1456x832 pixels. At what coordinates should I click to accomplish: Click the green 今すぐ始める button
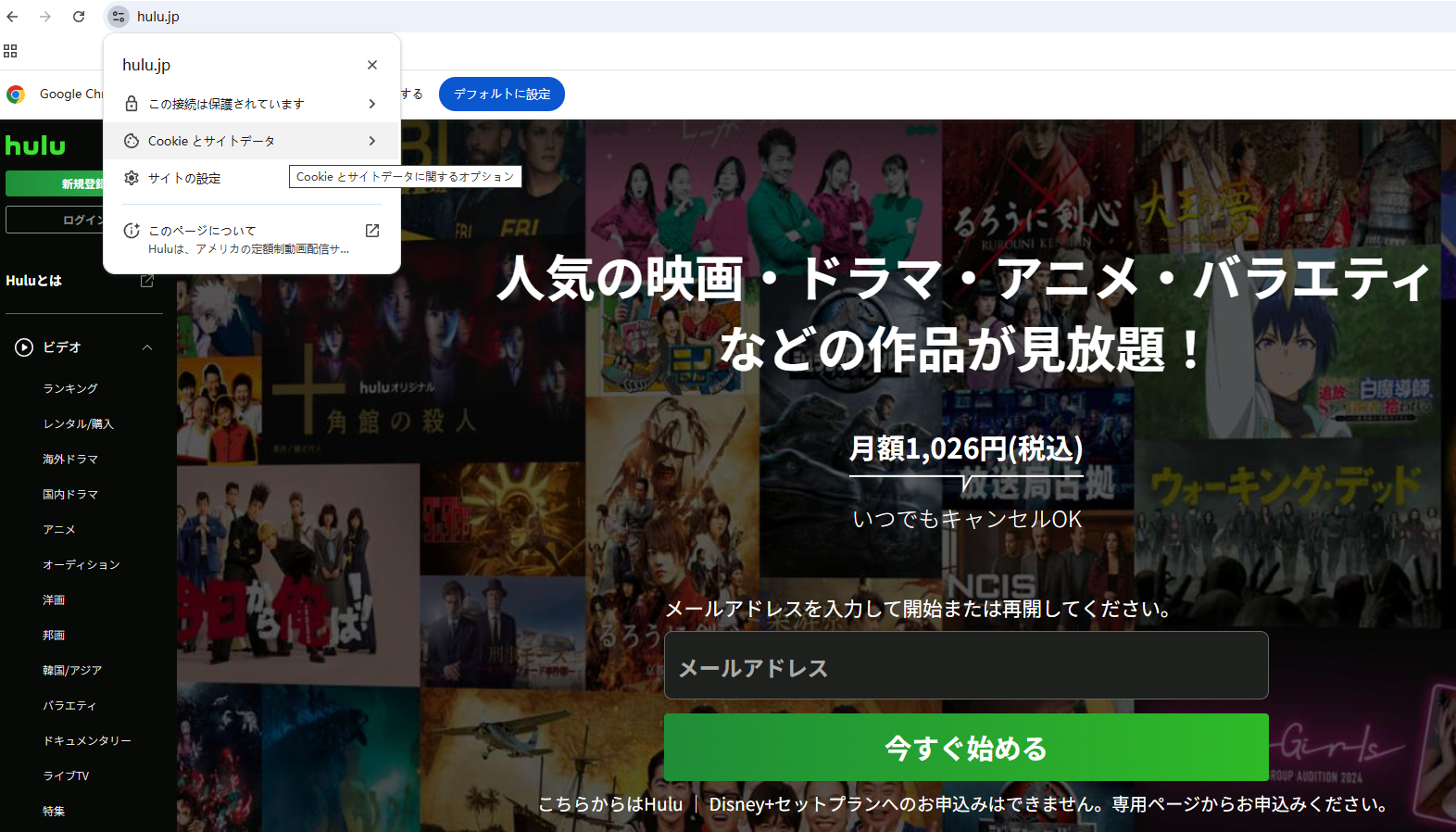coord(965,747)
